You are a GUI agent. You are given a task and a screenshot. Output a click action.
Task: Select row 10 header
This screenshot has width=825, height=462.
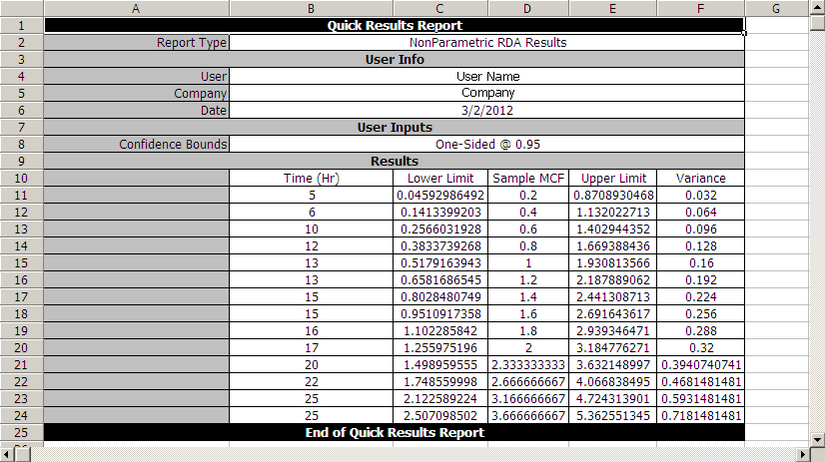[22, 178]
